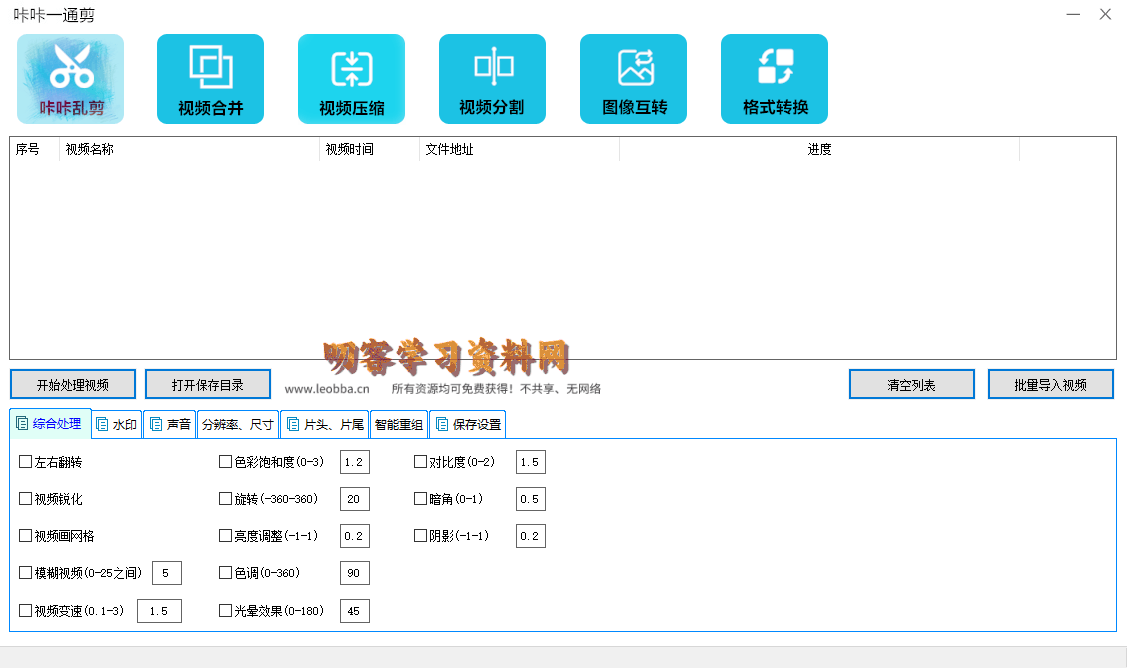Click the 开始处理视频 button
Image resolution: width=1127 pixels, height=668 pixels.
pos(73,385)
